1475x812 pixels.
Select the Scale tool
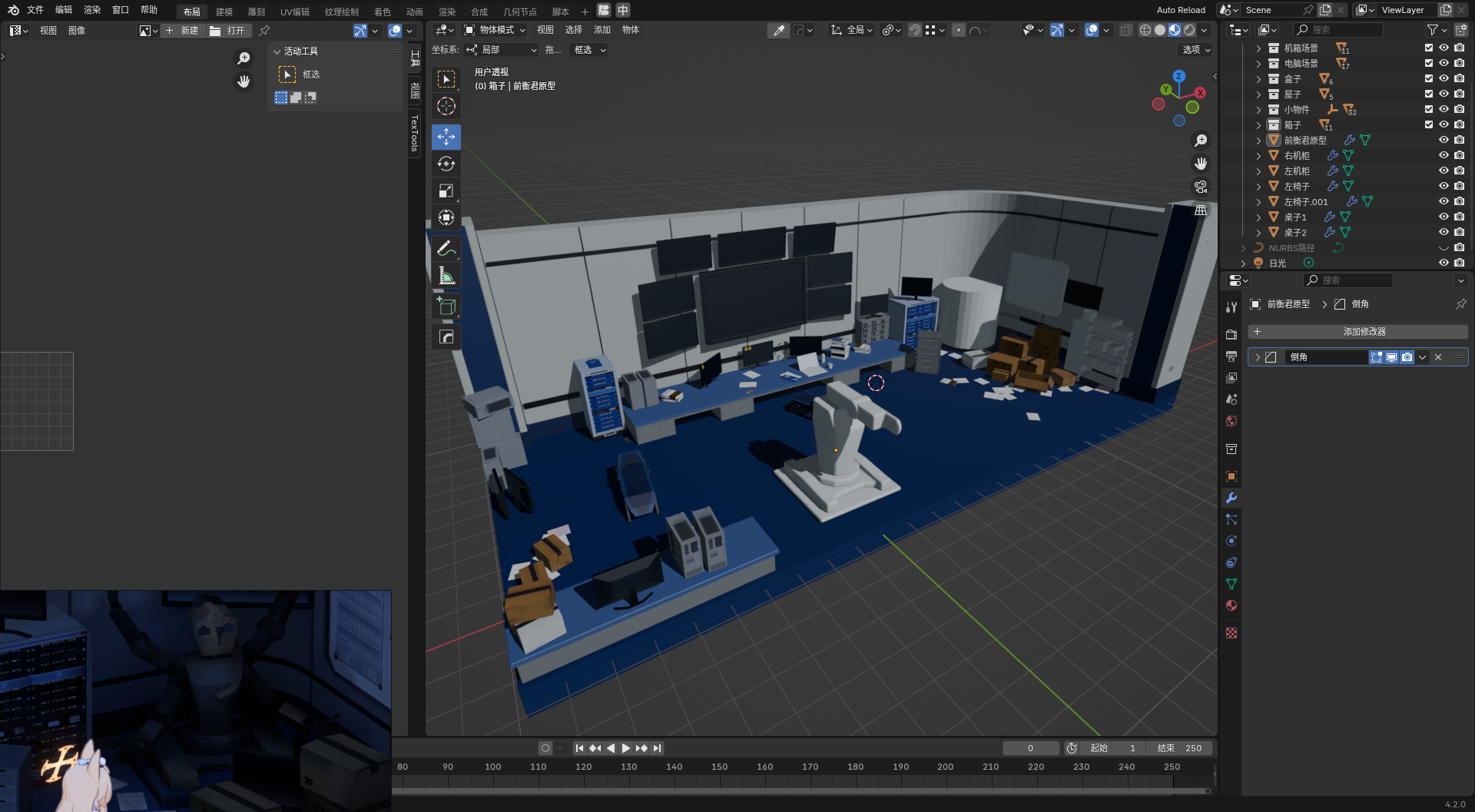(446, 191)
